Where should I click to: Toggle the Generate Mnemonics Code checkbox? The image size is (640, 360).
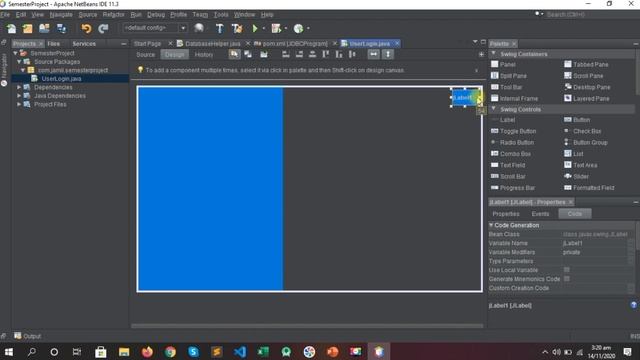click(567, 279)
